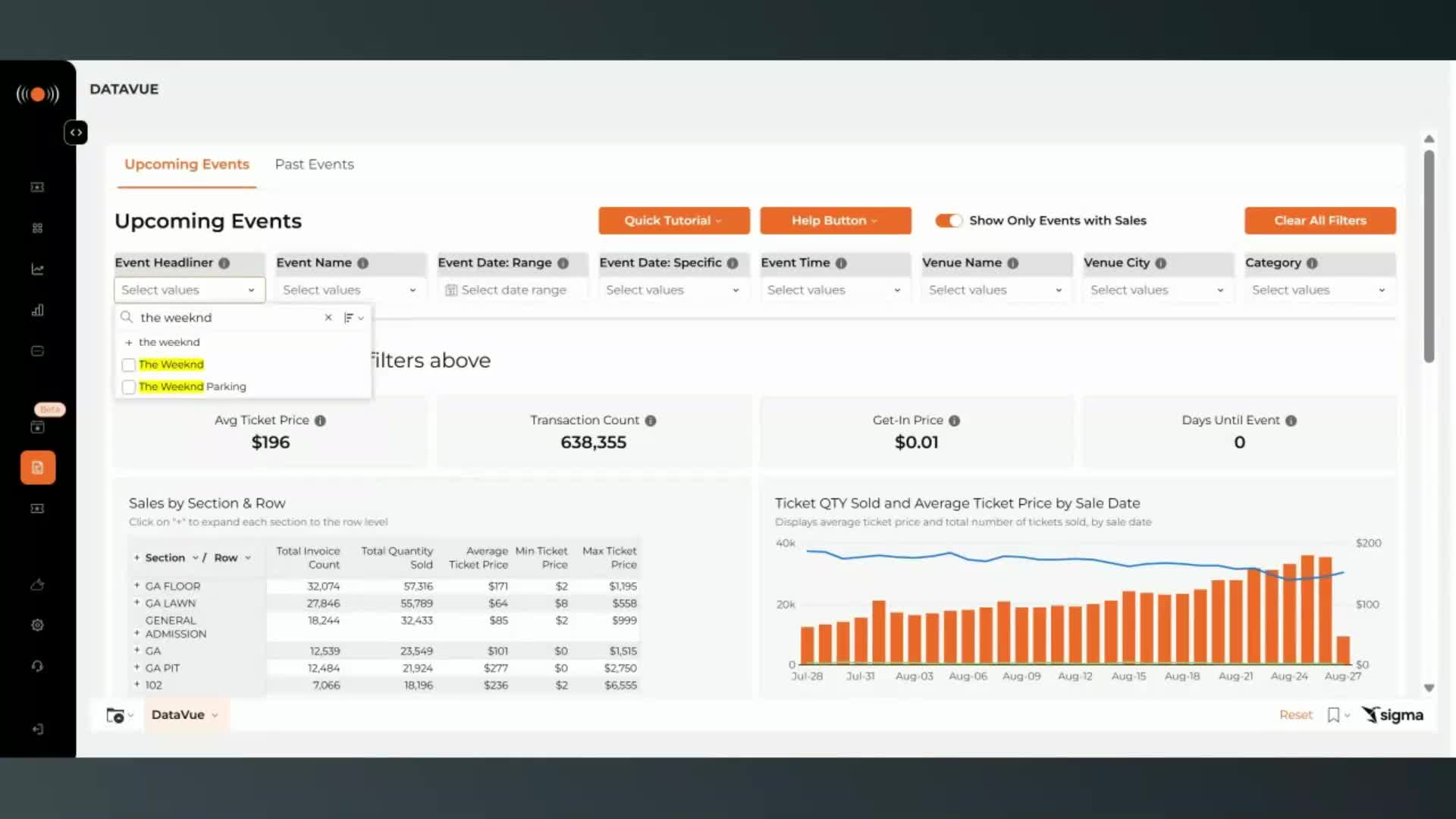Image resolution: width=1456 pixels, height=819 pixels.
Task: Open the Venue Name Select values dropdown
Action: tap(996, 290)
